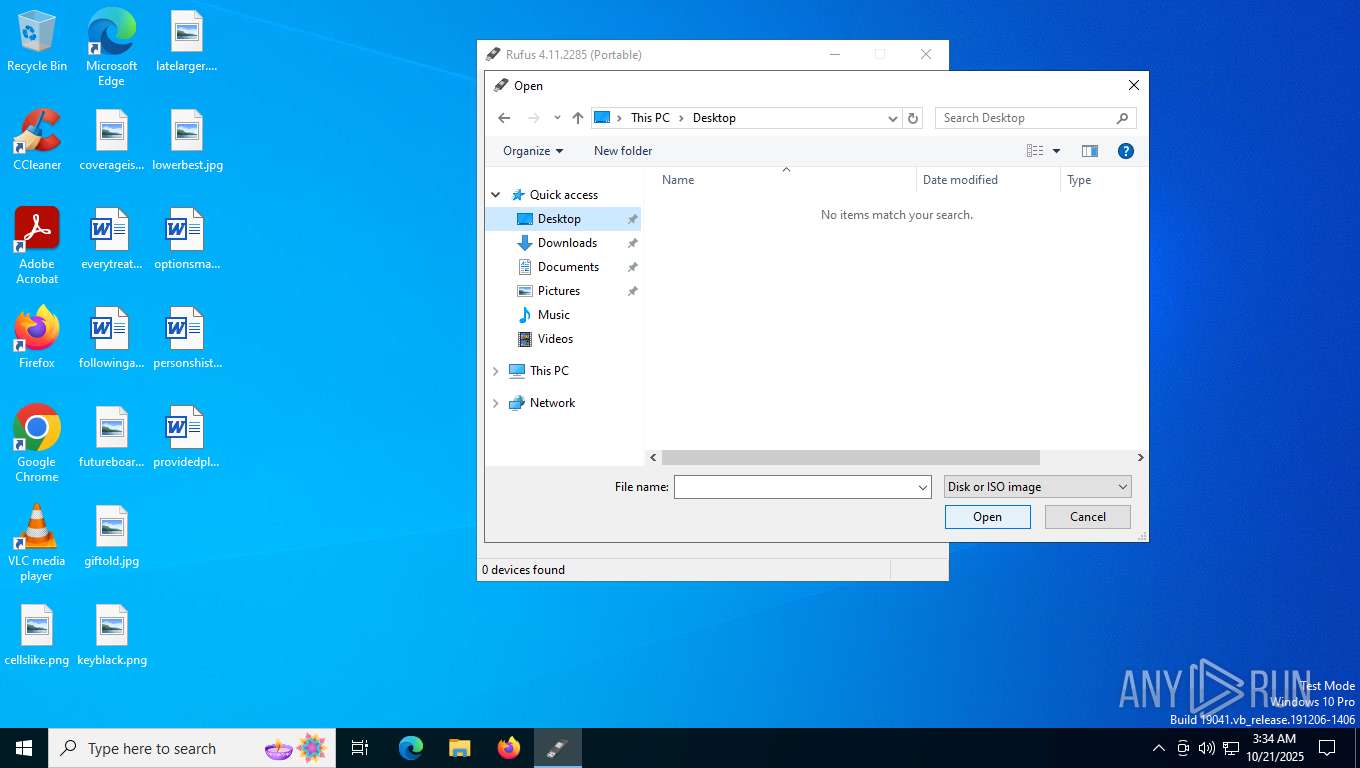Show hidden tray icons chevron
The height and width of the screenshot is (768, 1360).
click(1158, 748)
